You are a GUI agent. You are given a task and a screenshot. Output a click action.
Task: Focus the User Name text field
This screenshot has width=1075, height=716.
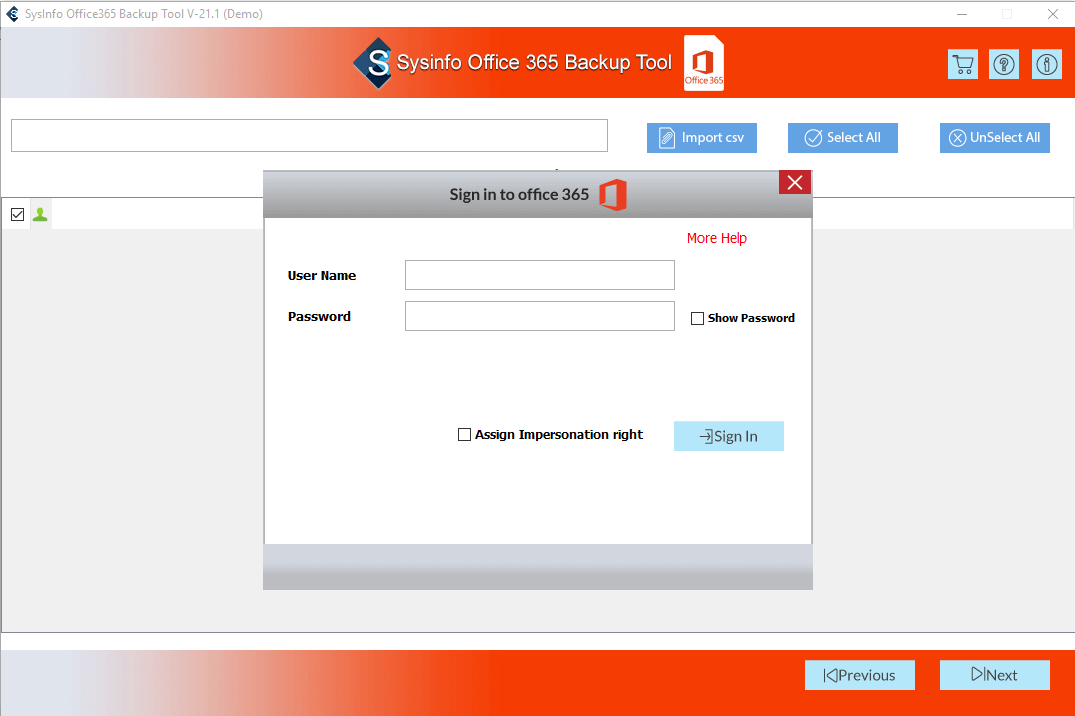[x=540, y=275]
